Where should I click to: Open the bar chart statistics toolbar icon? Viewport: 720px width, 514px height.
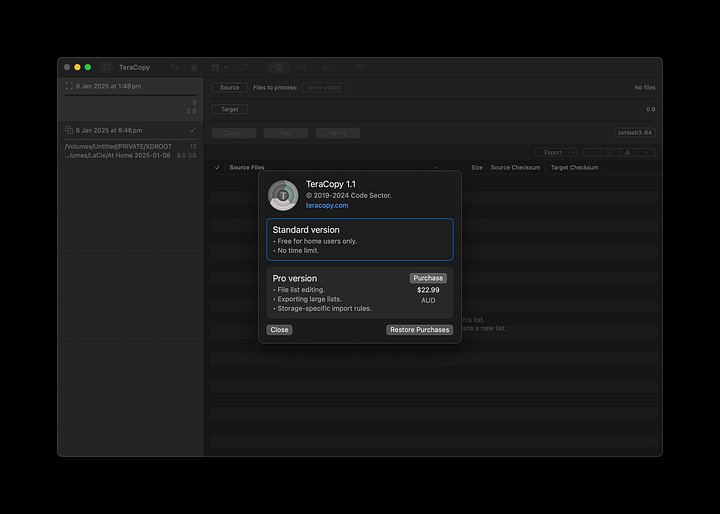[325, 67]
